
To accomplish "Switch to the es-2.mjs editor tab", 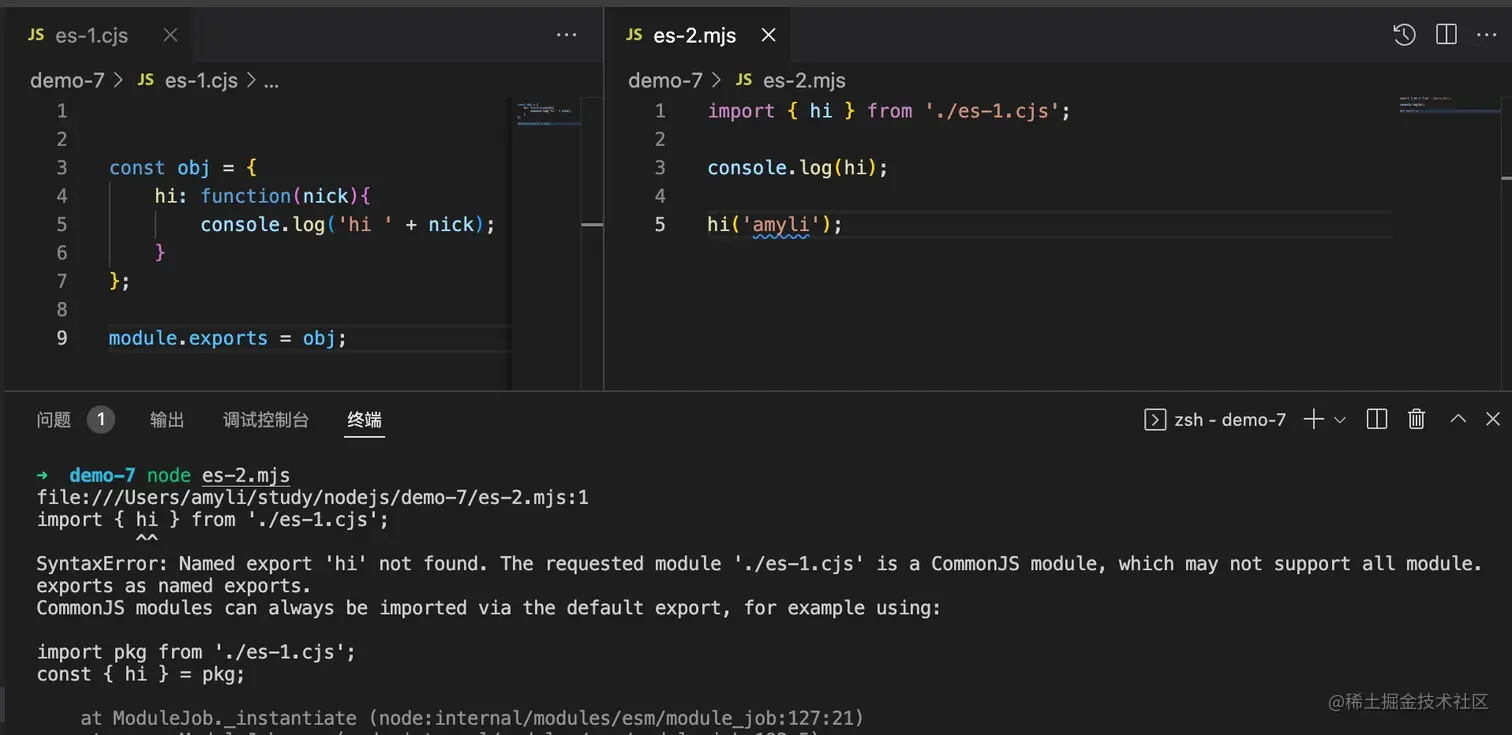I will tap(694, 34).
